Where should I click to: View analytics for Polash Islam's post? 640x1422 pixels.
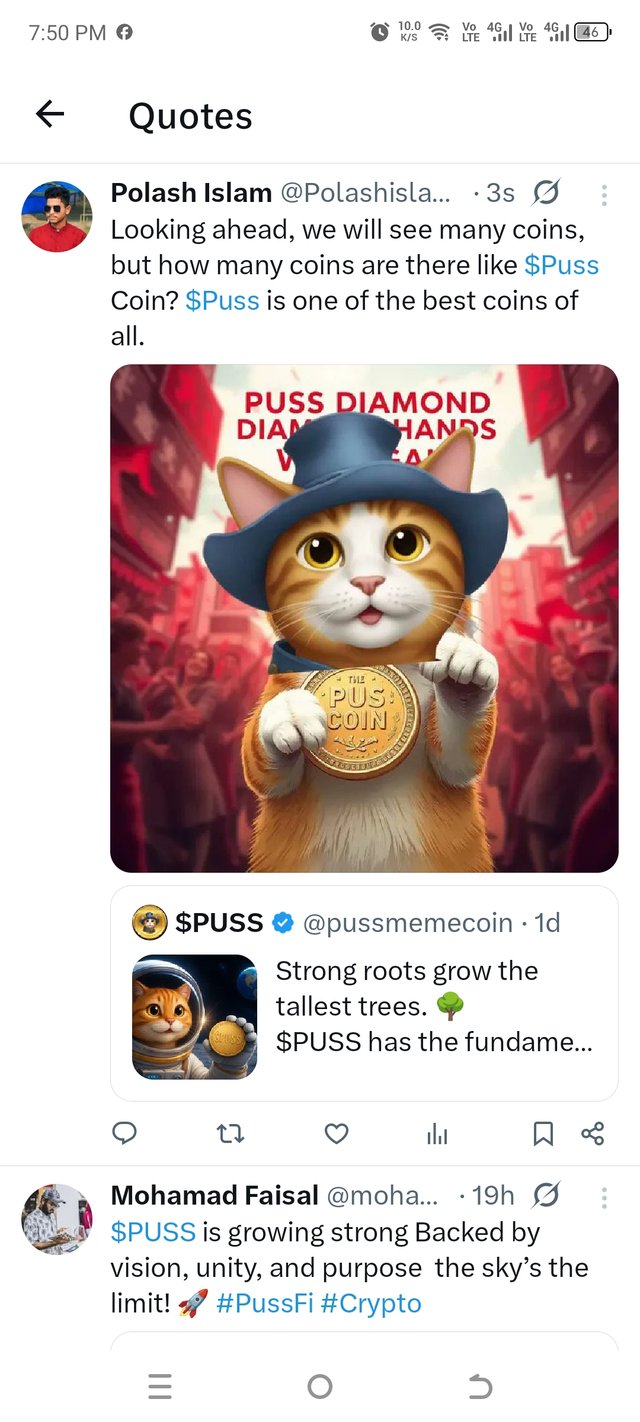(x=437, y=1132)
